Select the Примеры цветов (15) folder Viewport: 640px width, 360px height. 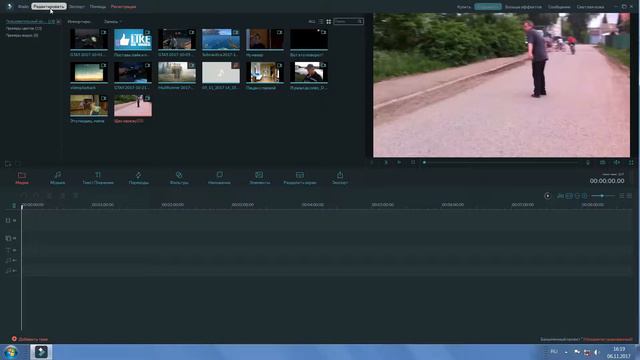(x=24, y=29)
